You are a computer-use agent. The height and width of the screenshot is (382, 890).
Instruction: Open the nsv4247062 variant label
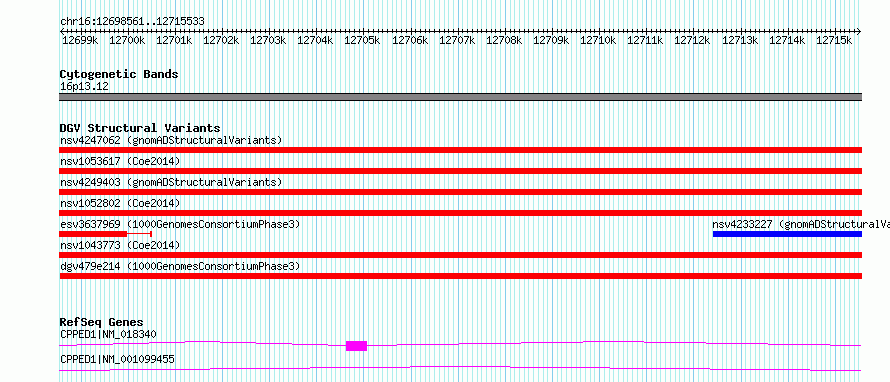(171, 140)
